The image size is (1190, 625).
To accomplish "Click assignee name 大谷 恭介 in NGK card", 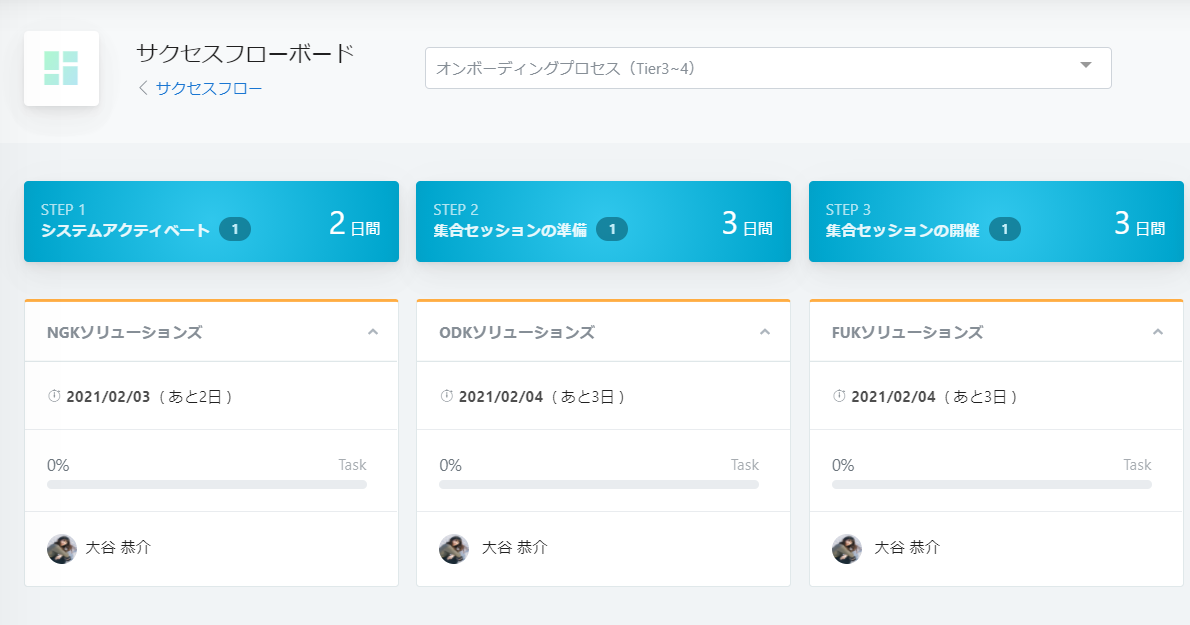I will pos(118,548).
